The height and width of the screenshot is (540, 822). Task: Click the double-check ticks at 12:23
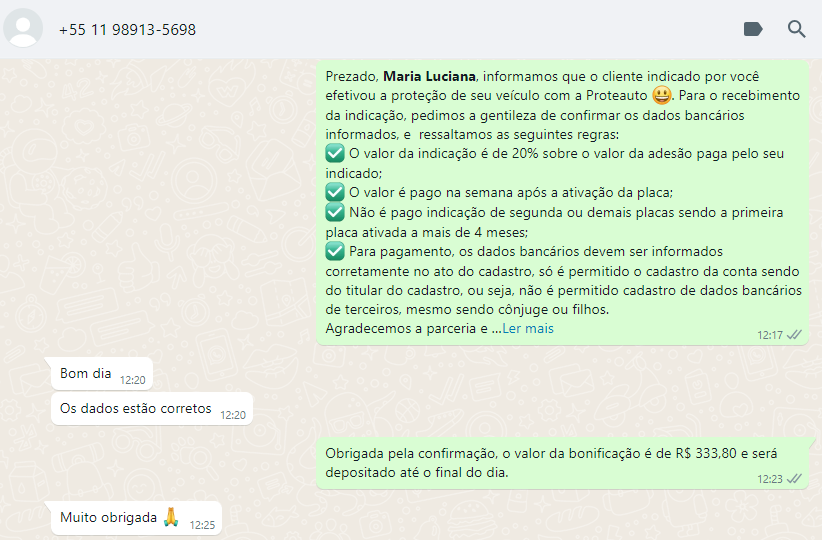(795, 479)
